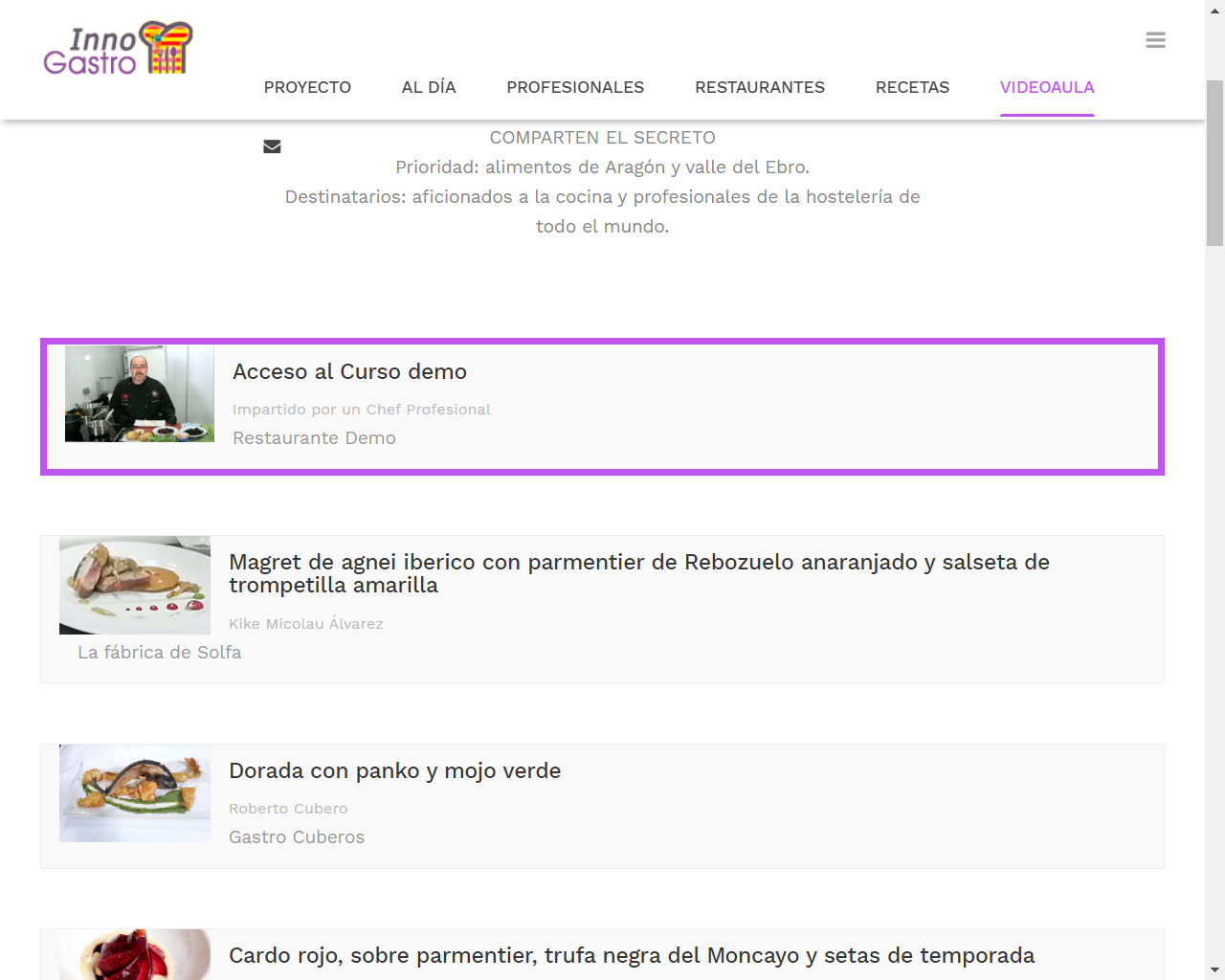Image resolution: width=1225 pixels, height=980 pixels.
Task: Click the page scrollbar down arrow
Action: pos(1214,969)
